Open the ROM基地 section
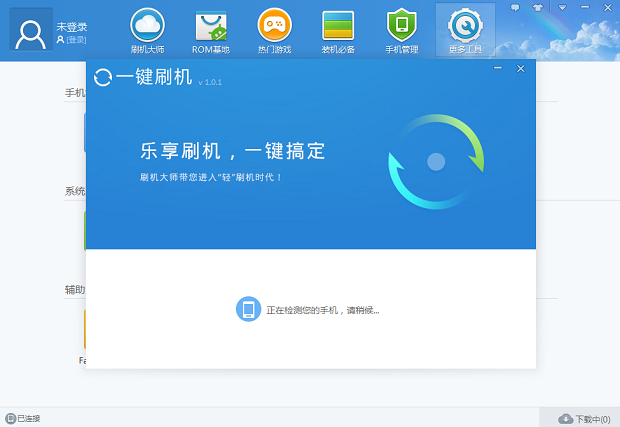The height and width of the screenshot is (427, 620). [x=211, y=30]
